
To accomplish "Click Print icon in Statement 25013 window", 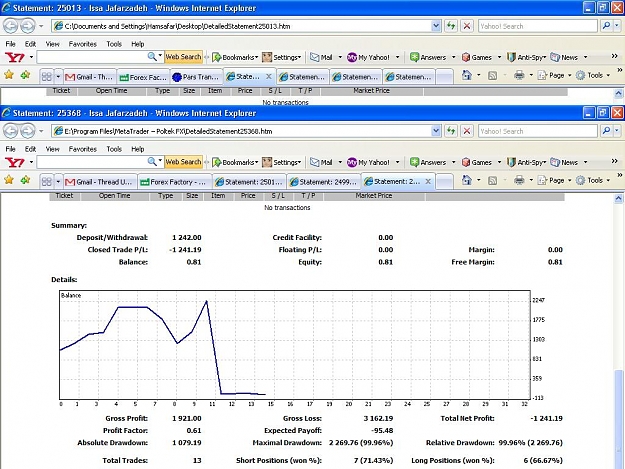I will [519, 75].
